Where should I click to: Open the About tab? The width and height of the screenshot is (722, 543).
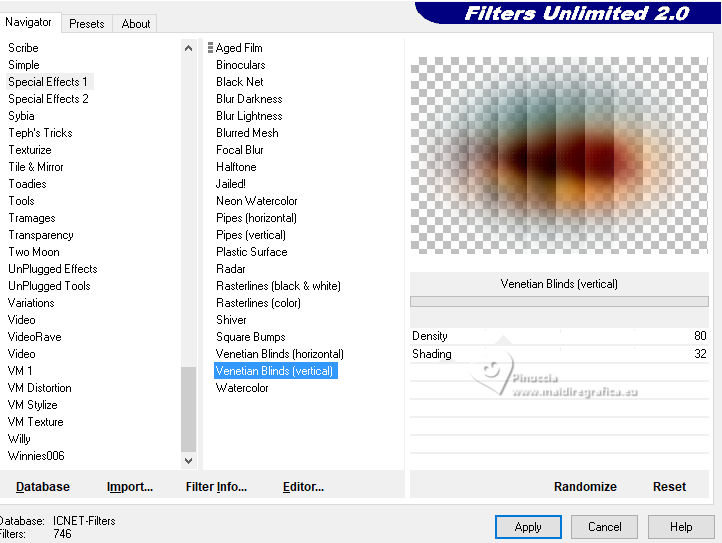135,23
